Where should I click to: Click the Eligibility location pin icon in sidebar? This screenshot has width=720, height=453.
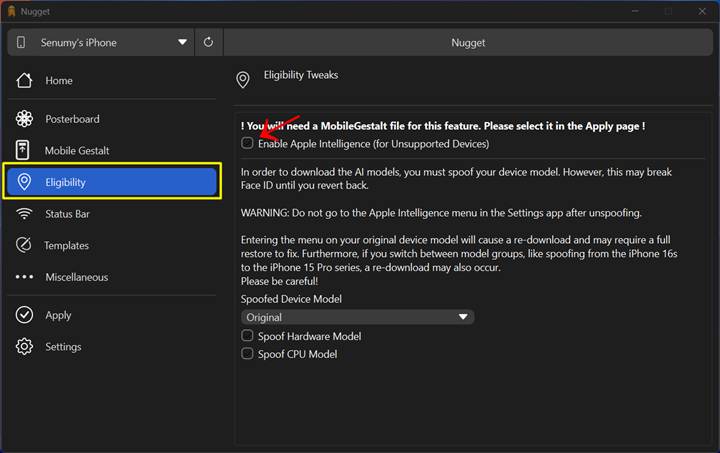[24, 182]
